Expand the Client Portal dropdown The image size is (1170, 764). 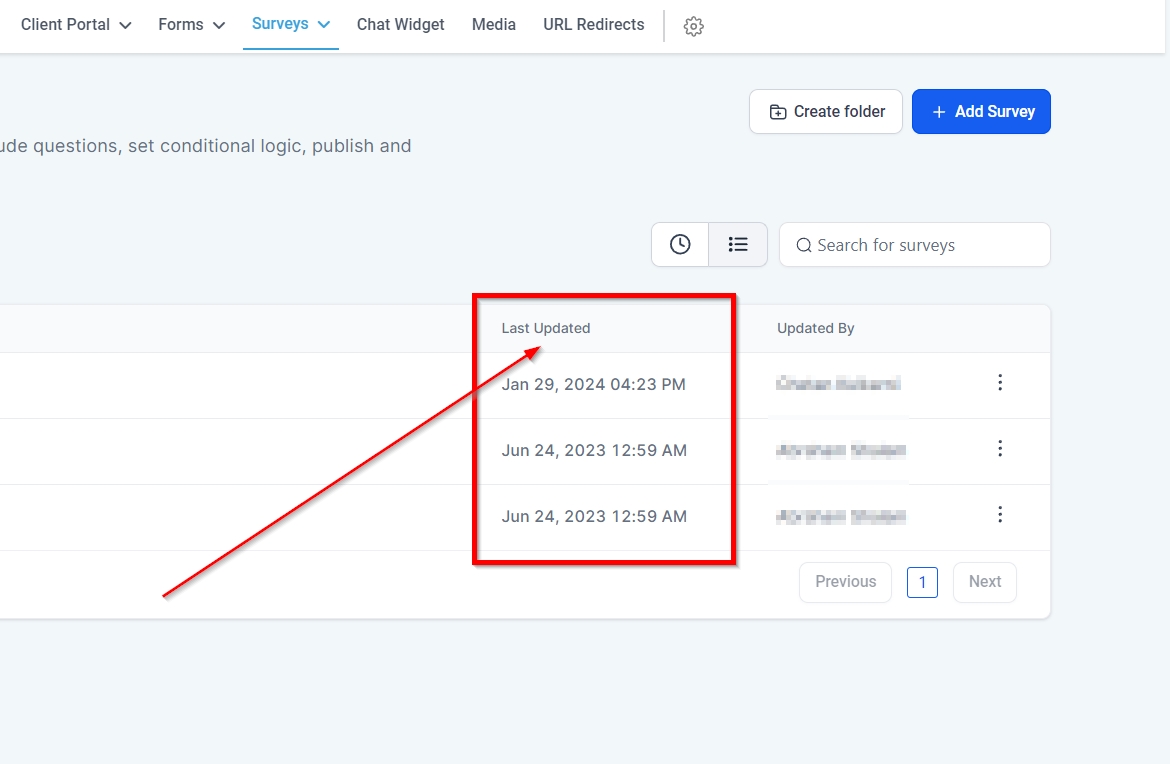tap(76, 25)
